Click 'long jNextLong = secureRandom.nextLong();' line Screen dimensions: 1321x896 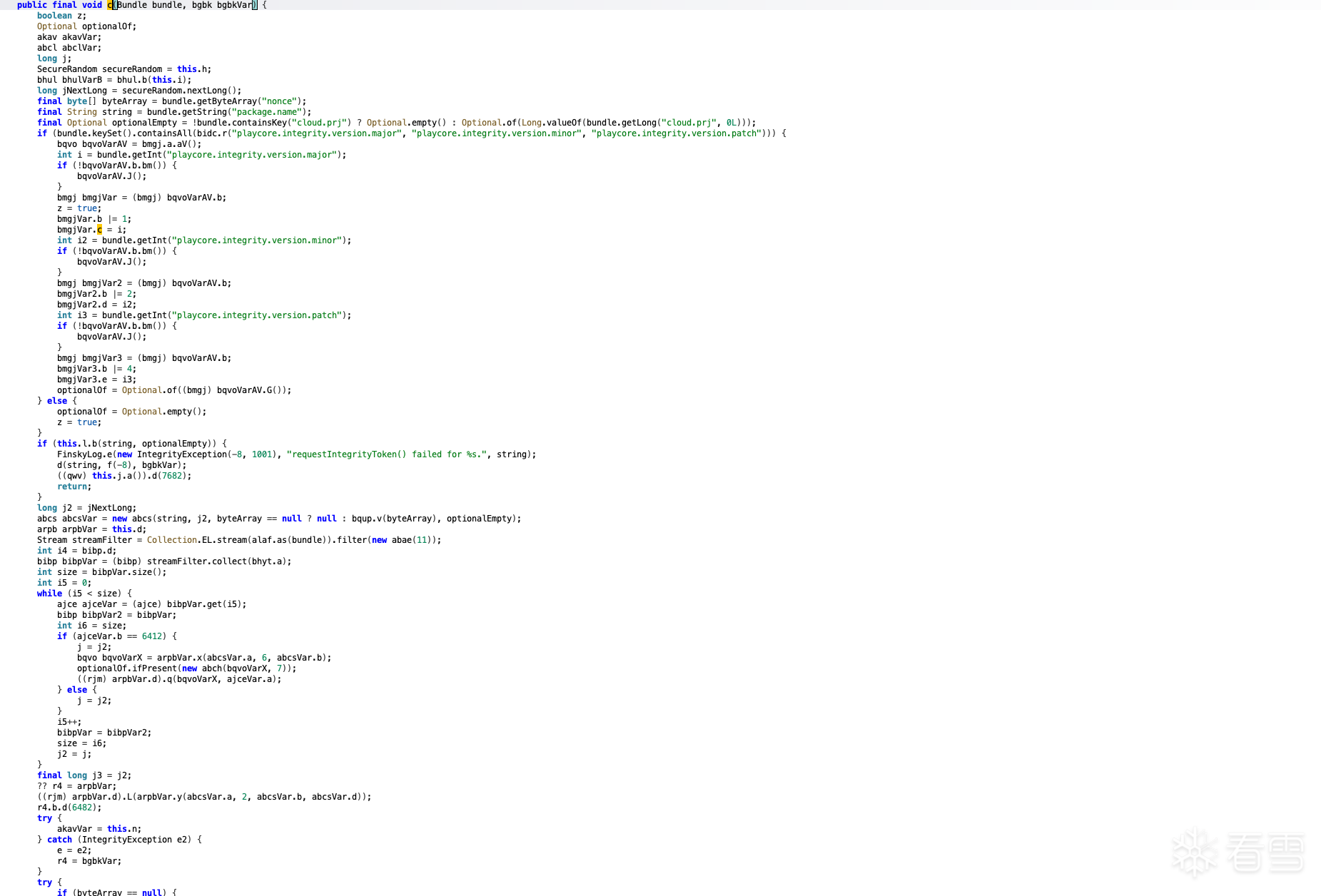139,91
